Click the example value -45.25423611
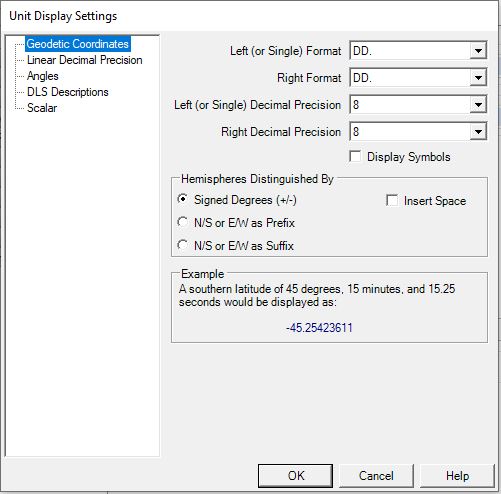Screen dimensions: 501x494 319,328
